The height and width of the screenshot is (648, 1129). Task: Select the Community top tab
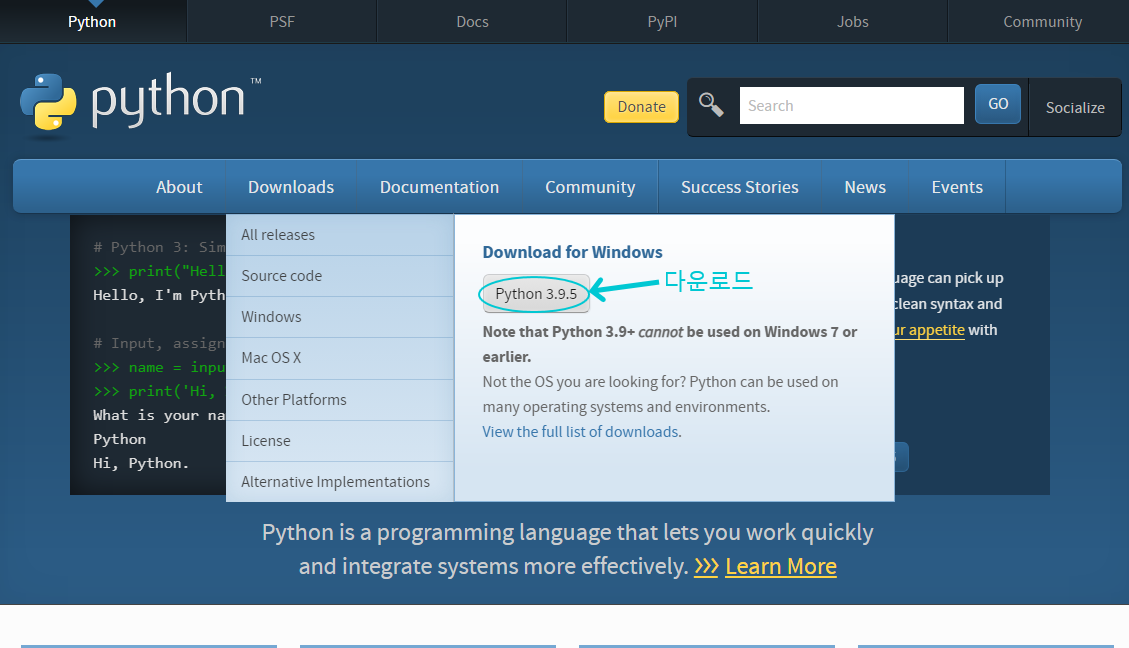[1042, 22]
